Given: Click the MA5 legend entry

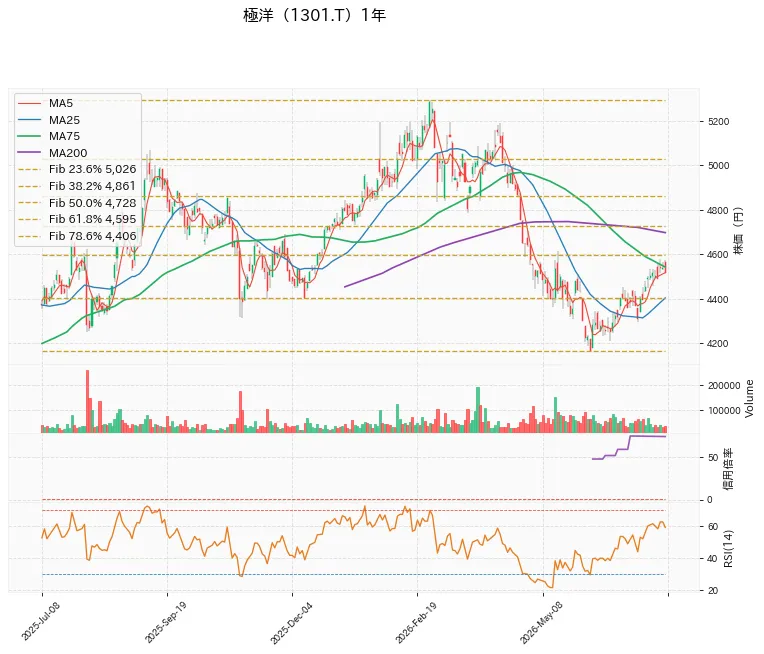Looking at the screenshot, I should click(x=45, y=103).
